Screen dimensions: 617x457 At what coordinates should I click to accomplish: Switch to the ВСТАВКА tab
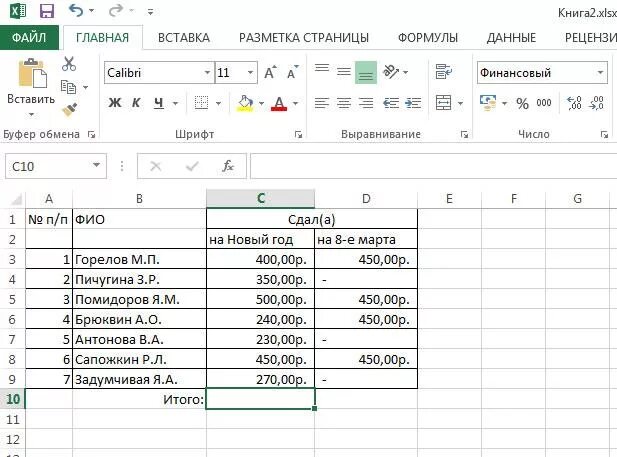184,38
